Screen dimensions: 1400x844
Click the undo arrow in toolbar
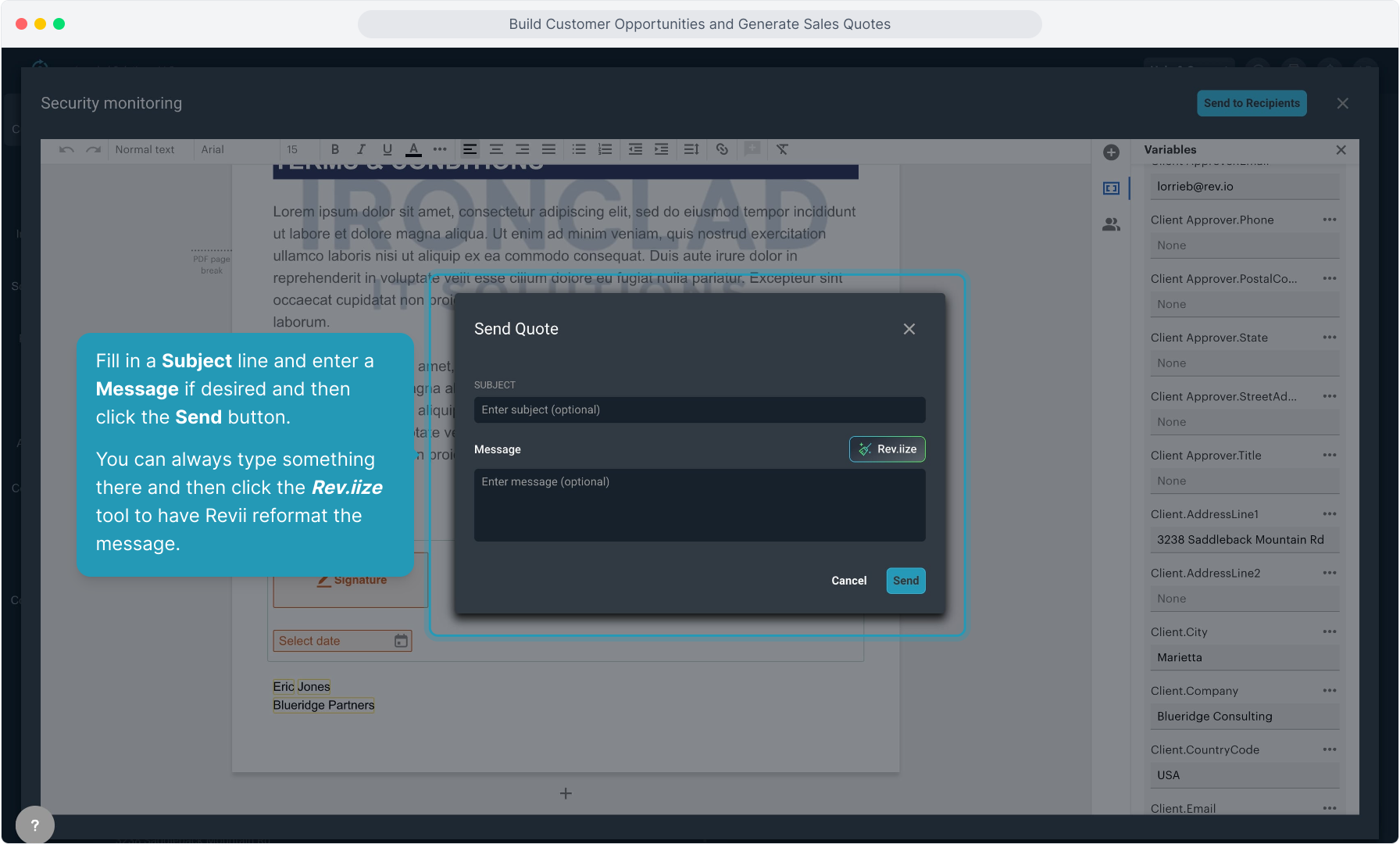(66, 149)
